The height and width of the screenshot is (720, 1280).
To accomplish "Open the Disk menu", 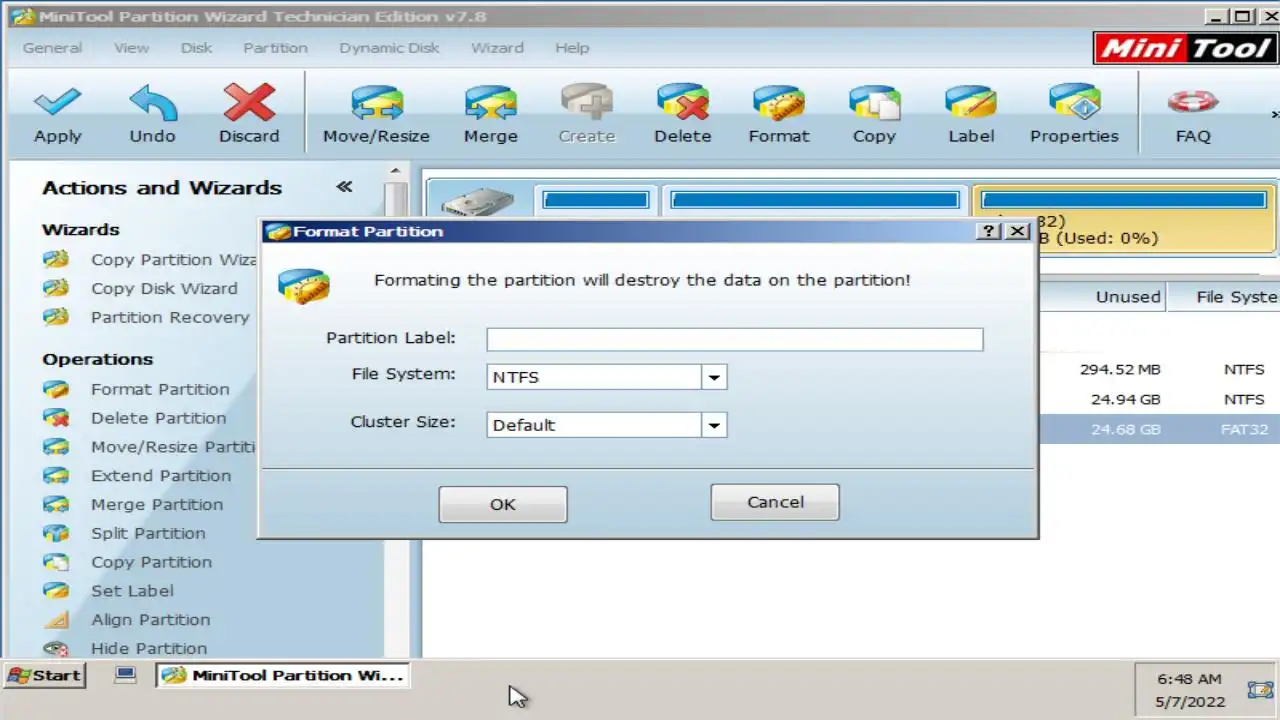I will pos(196,48).
